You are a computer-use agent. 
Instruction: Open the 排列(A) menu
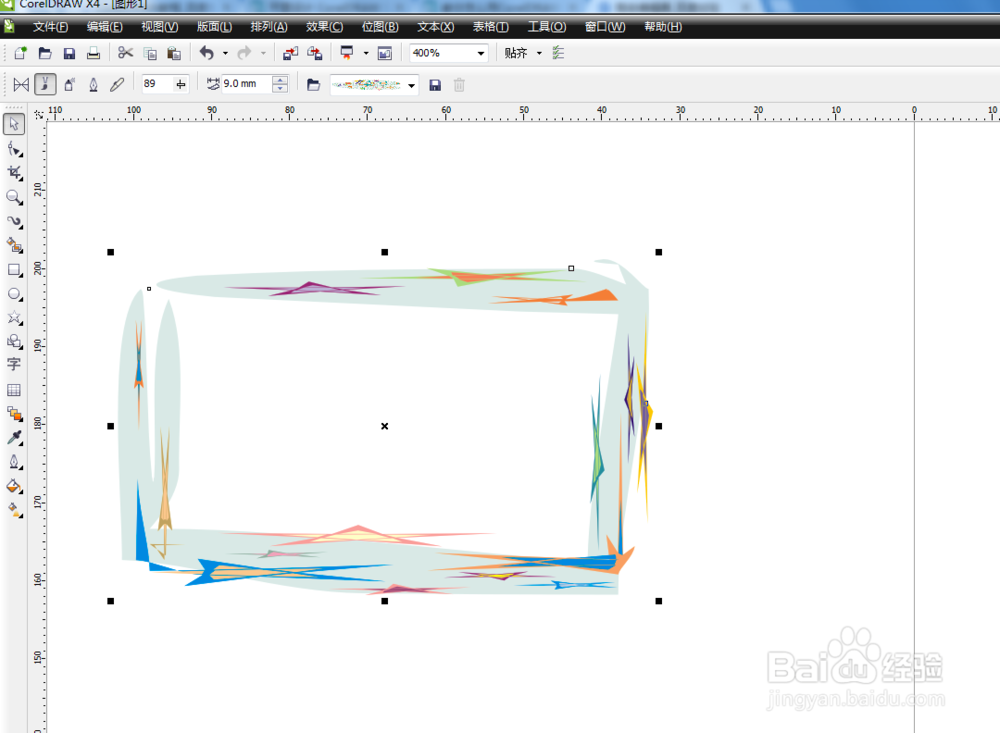click(268, 27)
